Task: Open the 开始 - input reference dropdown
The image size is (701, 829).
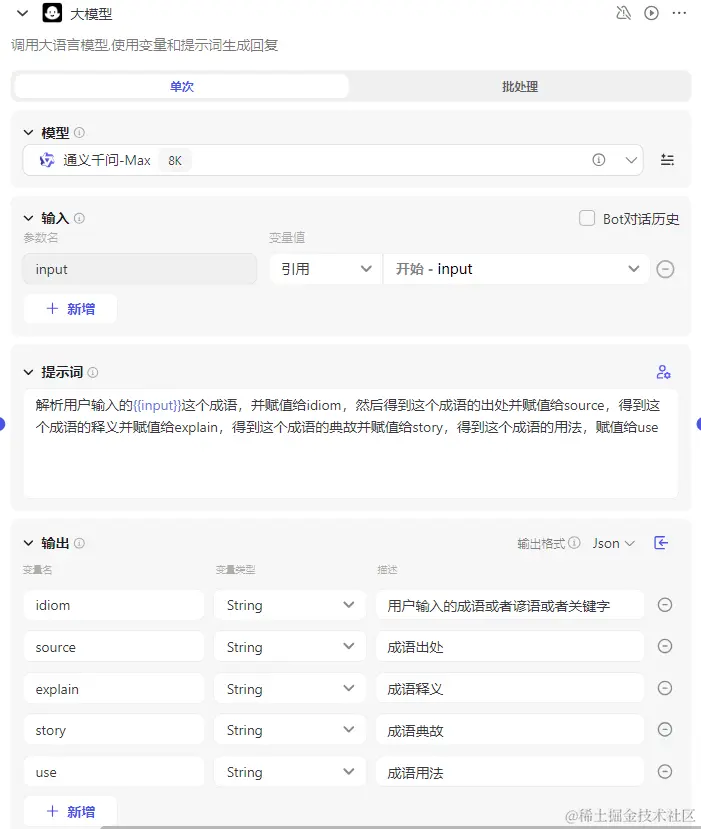Action: 516,269
